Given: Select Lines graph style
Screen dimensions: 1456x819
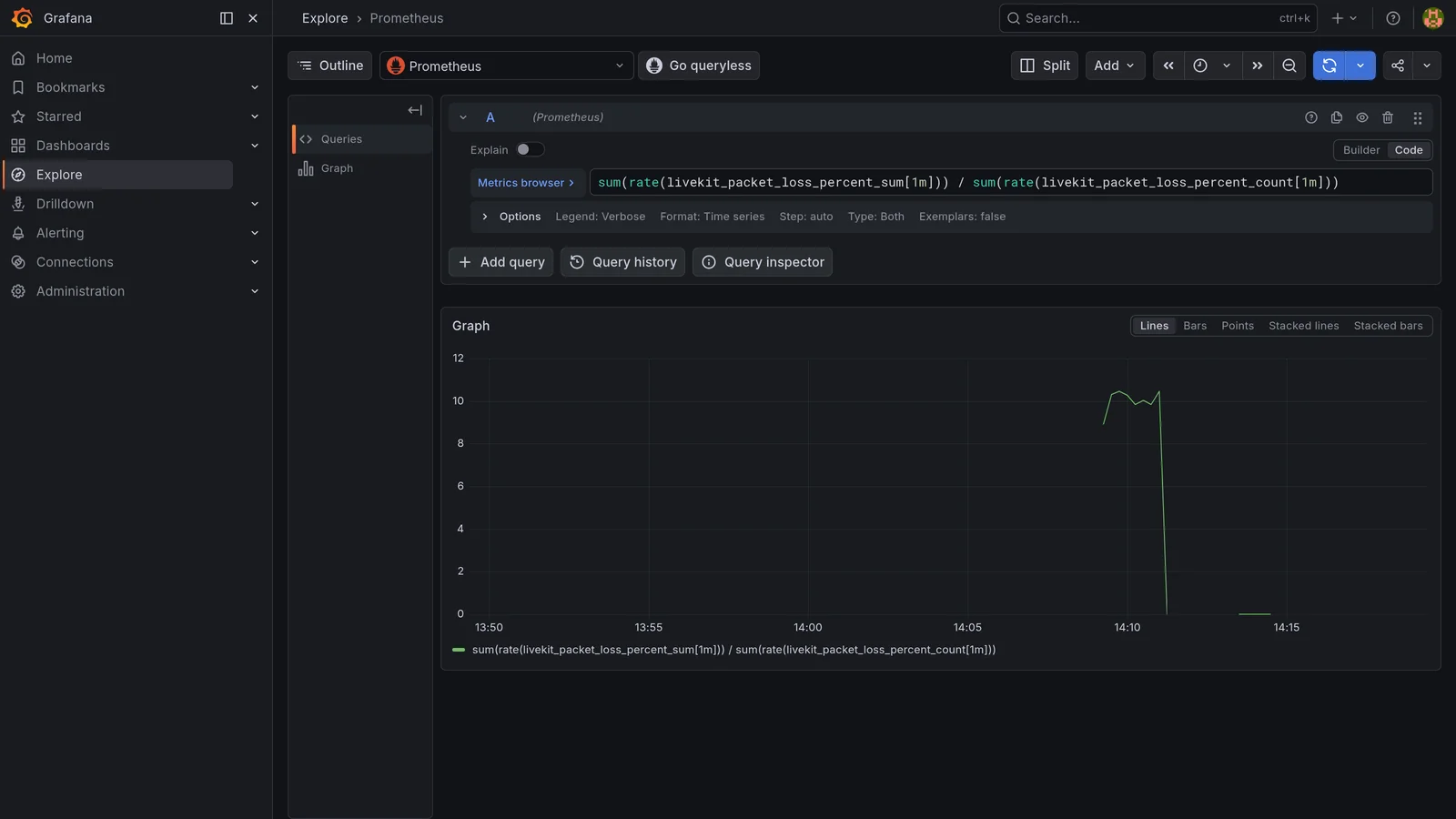Looking at the screenshot, I should coord(1154,326).
